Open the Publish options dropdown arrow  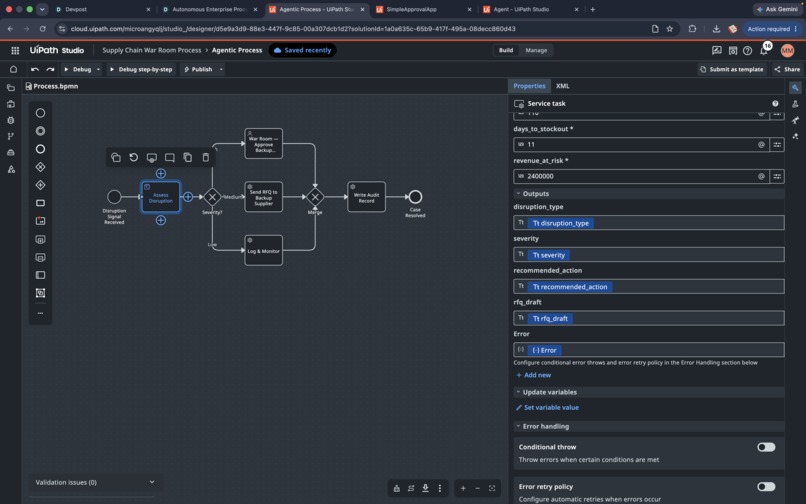[221, 69]
